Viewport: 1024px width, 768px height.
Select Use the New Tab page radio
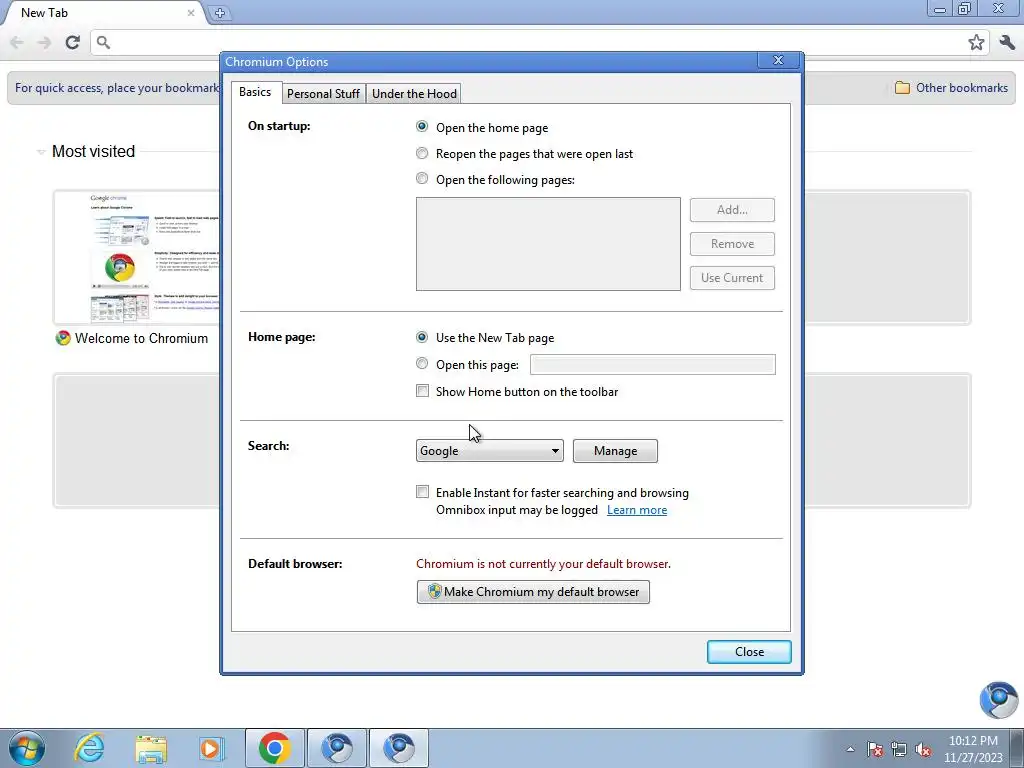[422, 337]
